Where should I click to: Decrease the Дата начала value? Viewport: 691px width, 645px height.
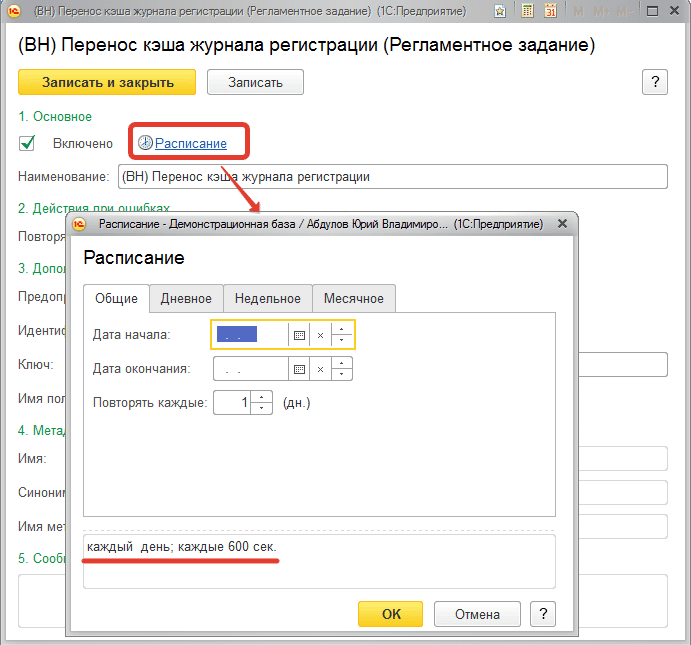tap(342, 341)
